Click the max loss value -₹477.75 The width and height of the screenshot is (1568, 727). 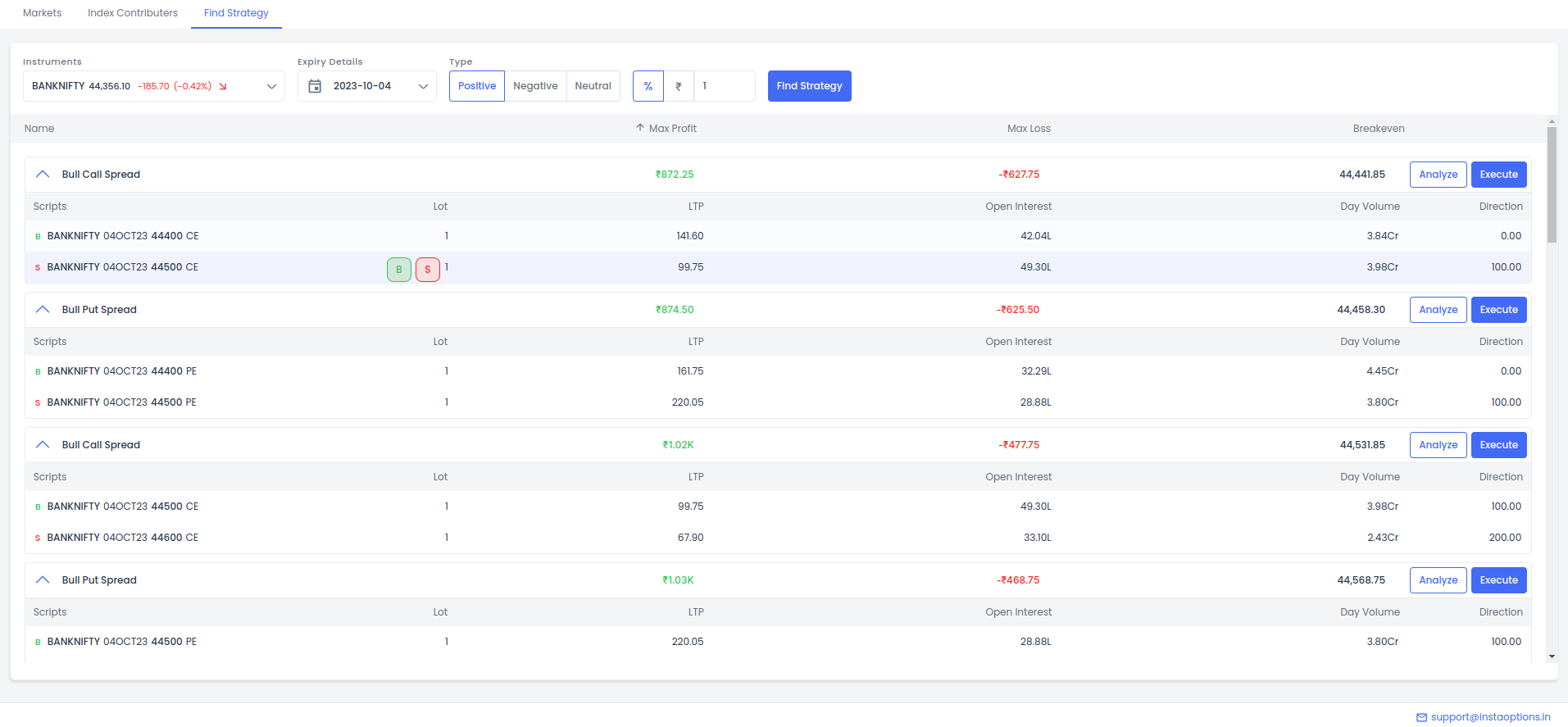[1019, 445]
